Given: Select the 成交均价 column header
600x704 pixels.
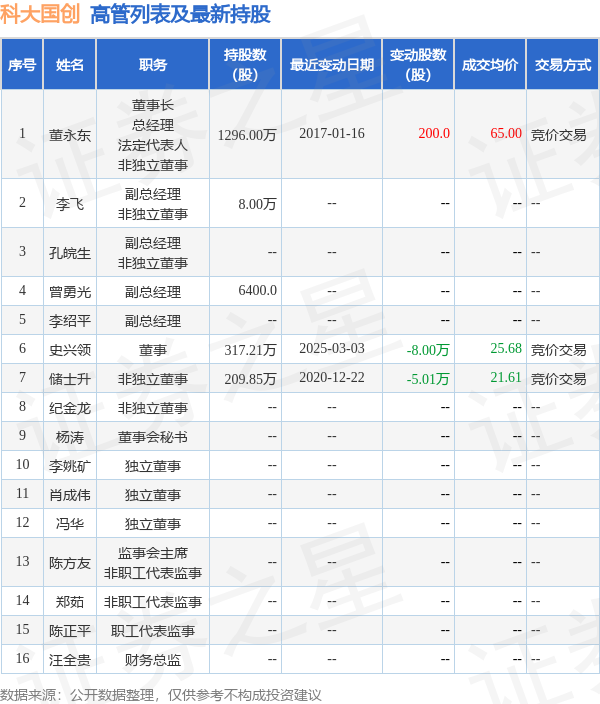Looking at the screenshot, I should (490, 65).
